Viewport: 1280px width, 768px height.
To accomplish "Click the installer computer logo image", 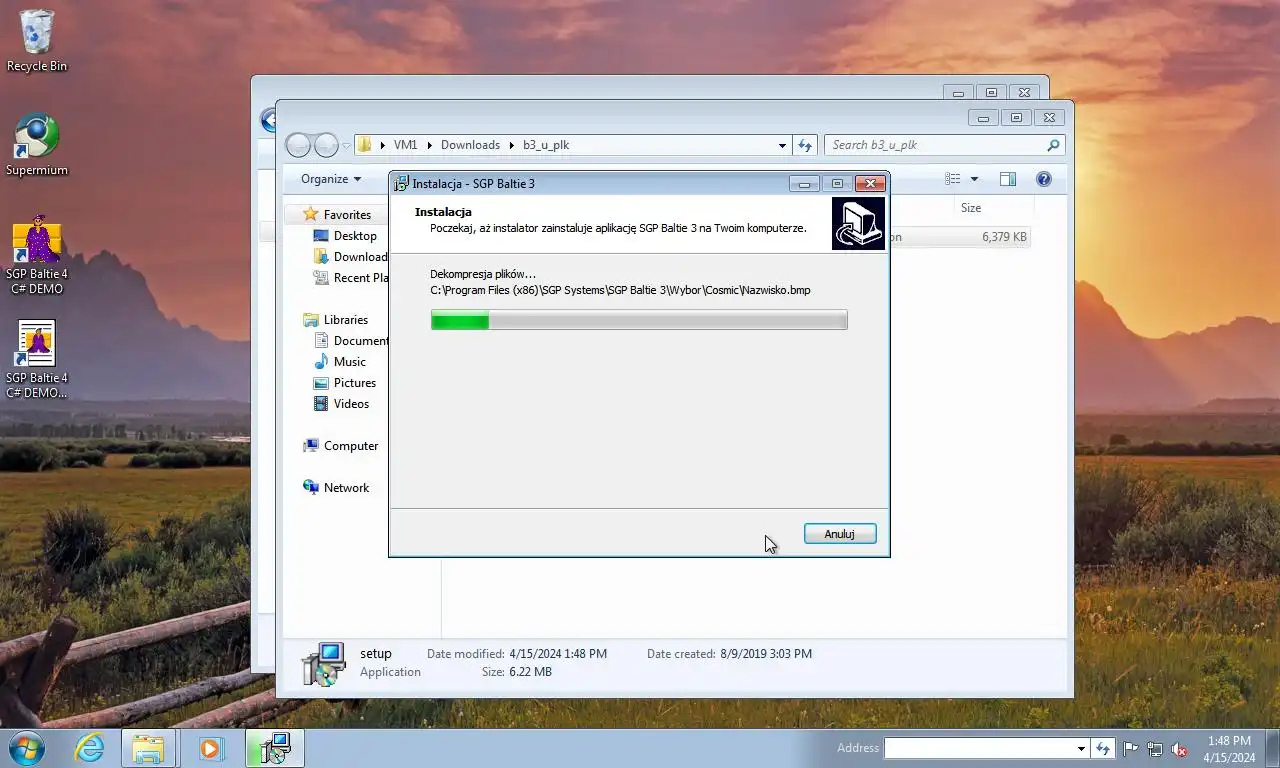I will pyautogui.click(x=858, y=223).
